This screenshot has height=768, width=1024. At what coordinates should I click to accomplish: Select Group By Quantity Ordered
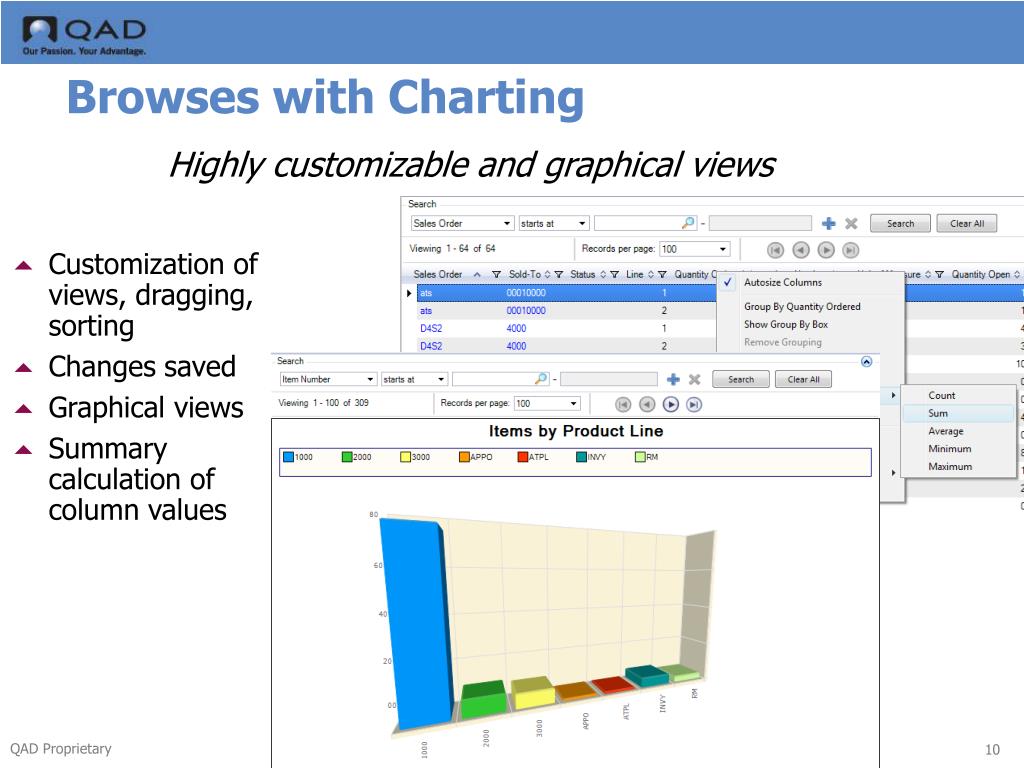pos(802,307)
